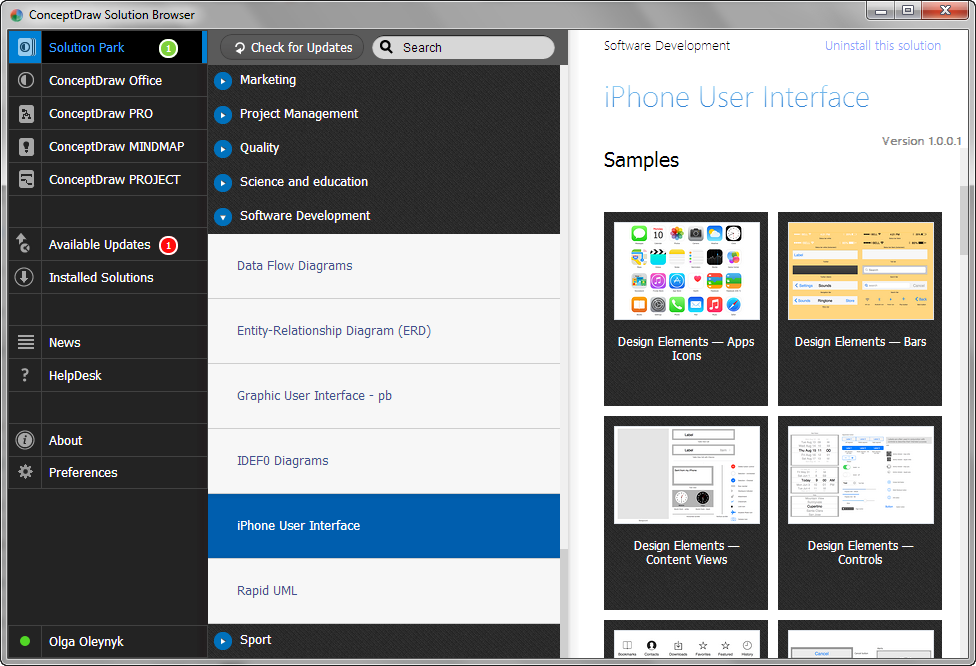This screenshot has width=976, height=666.
Task: Select Entity-Relationship Diagram (ERD) solution
Action: 384,331
